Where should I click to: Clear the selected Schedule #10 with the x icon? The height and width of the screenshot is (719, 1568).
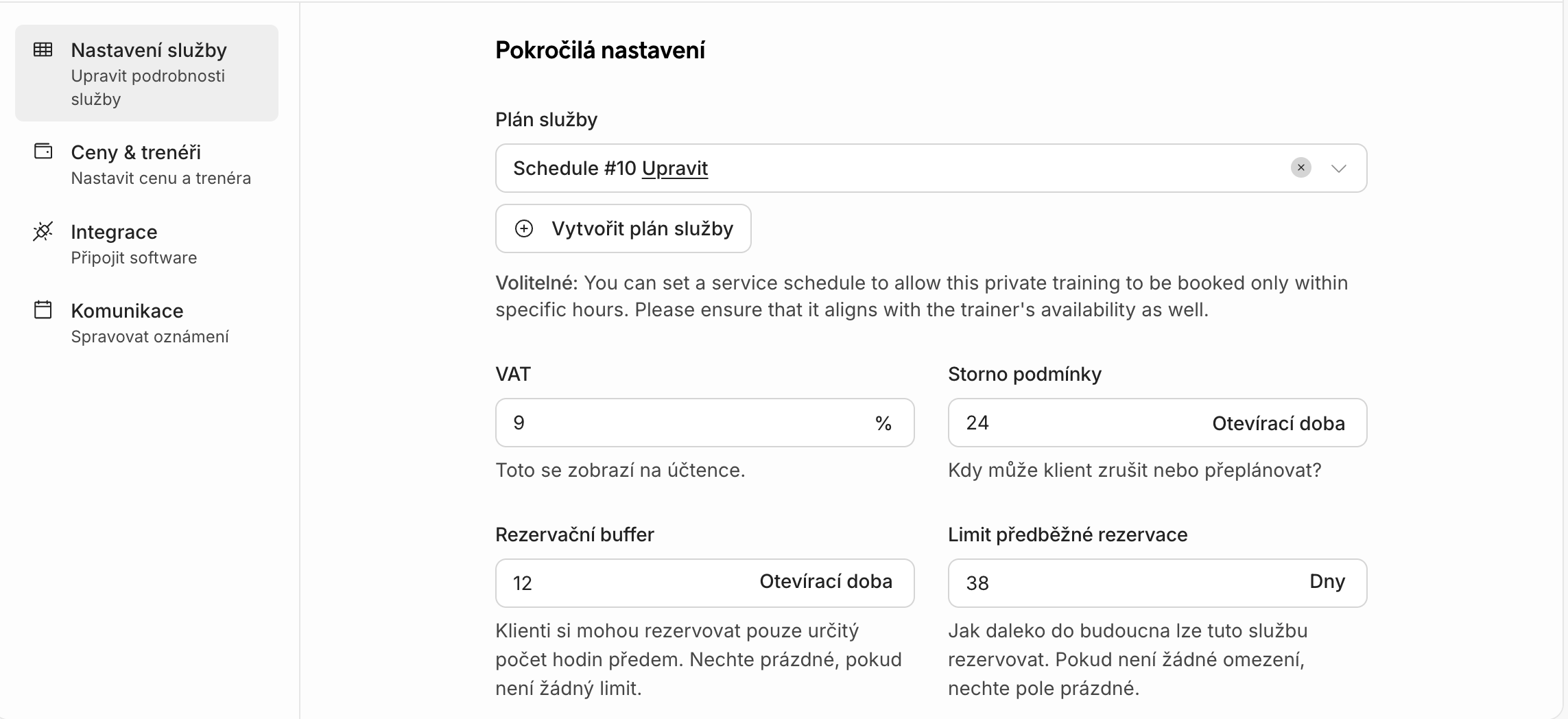[1300, 168]
